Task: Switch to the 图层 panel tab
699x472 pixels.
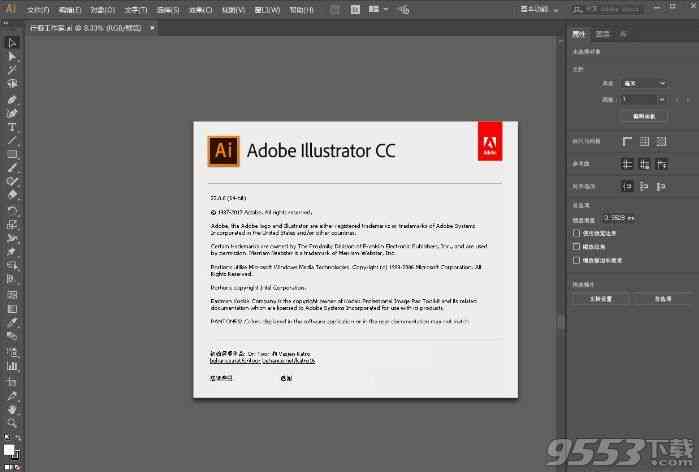Action: pyautogui.click(x=602, y=34)
